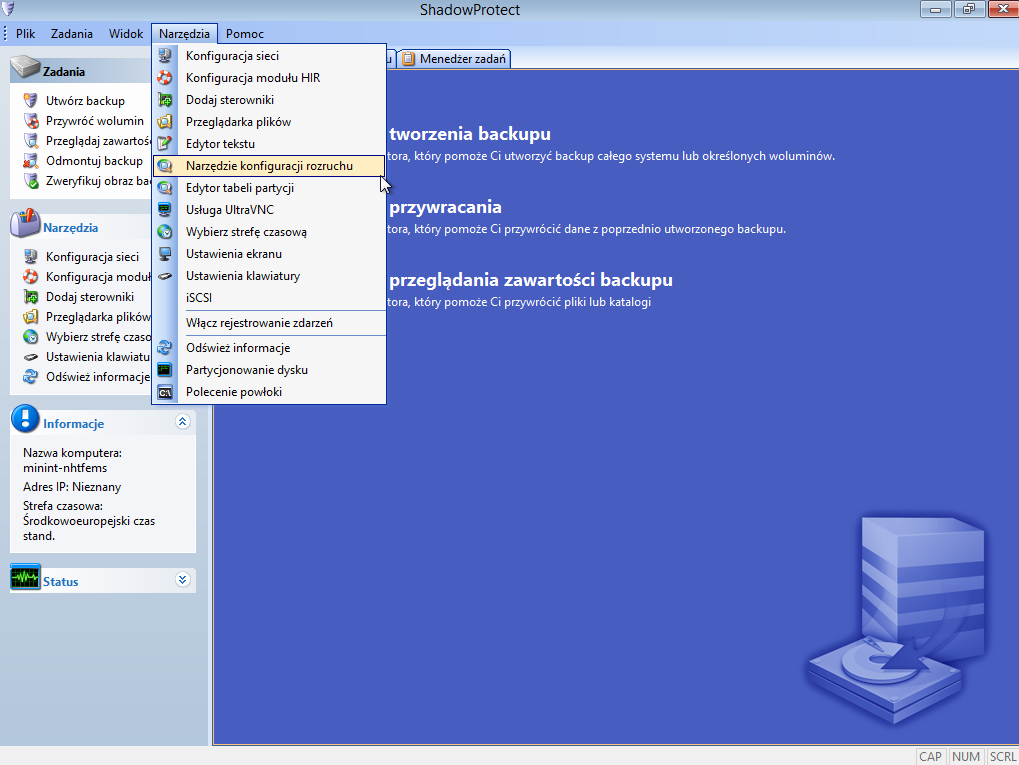
Task: Click Utwórz backup link in Zadania panel
Action: pos(85,101)
